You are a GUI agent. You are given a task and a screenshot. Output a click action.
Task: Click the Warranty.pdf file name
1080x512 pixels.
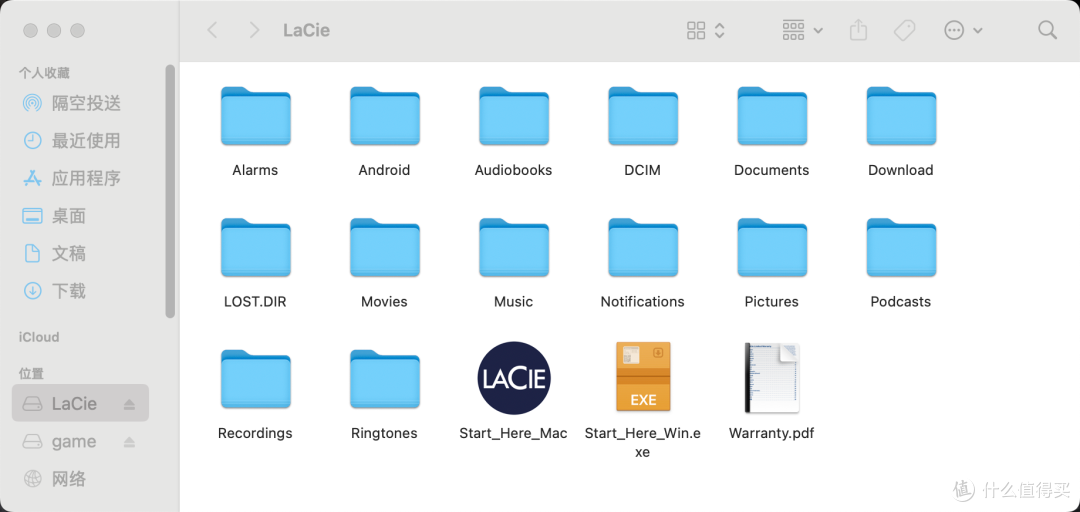(771, 433)
